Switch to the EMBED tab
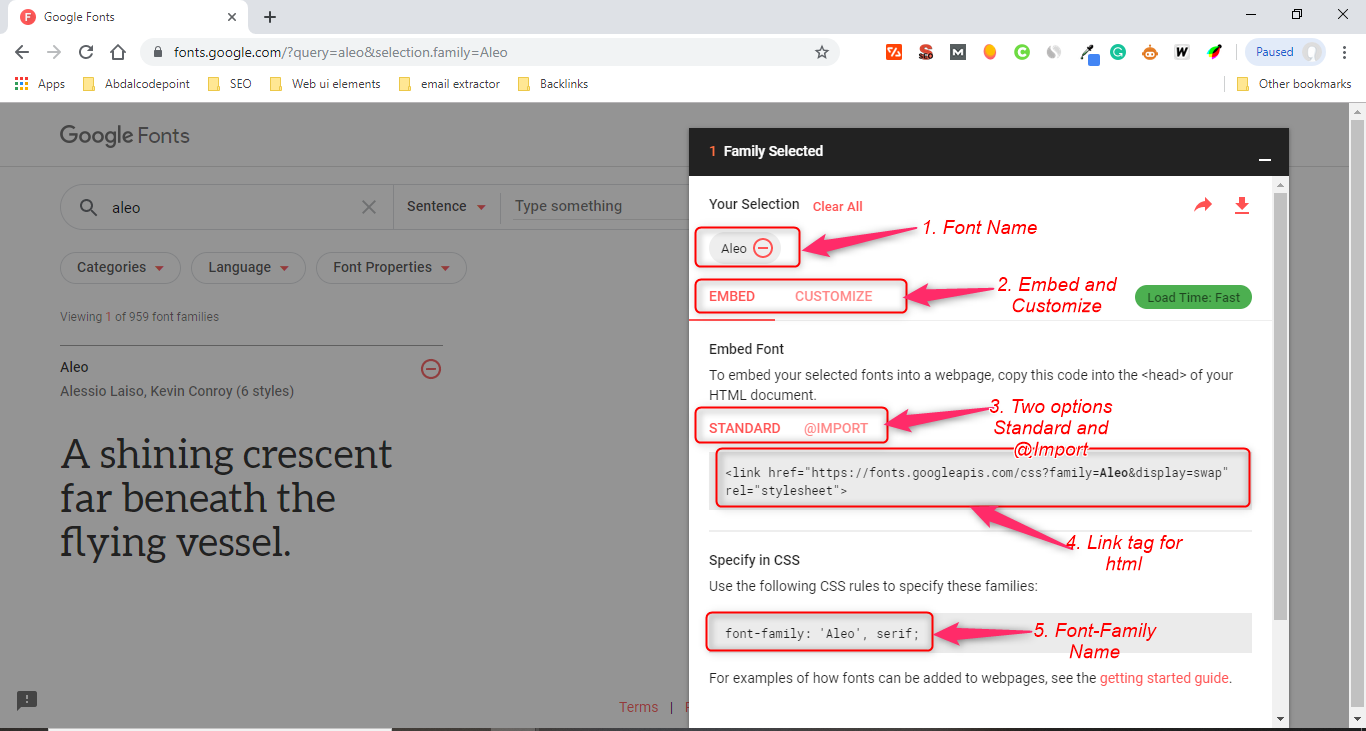The image size is (1366, 731). coord(732,296)
